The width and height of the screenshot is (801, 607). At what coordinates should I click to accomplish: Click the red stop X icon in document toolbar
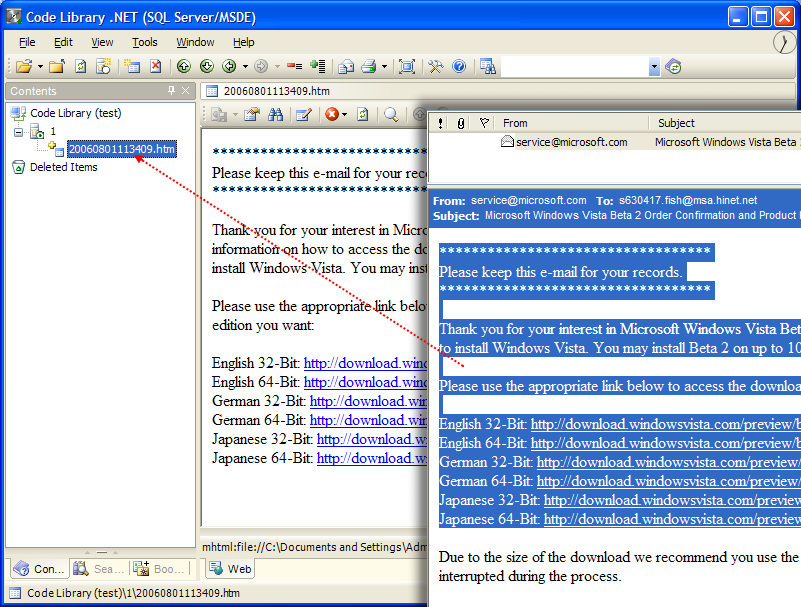click(x=332, y=114)
